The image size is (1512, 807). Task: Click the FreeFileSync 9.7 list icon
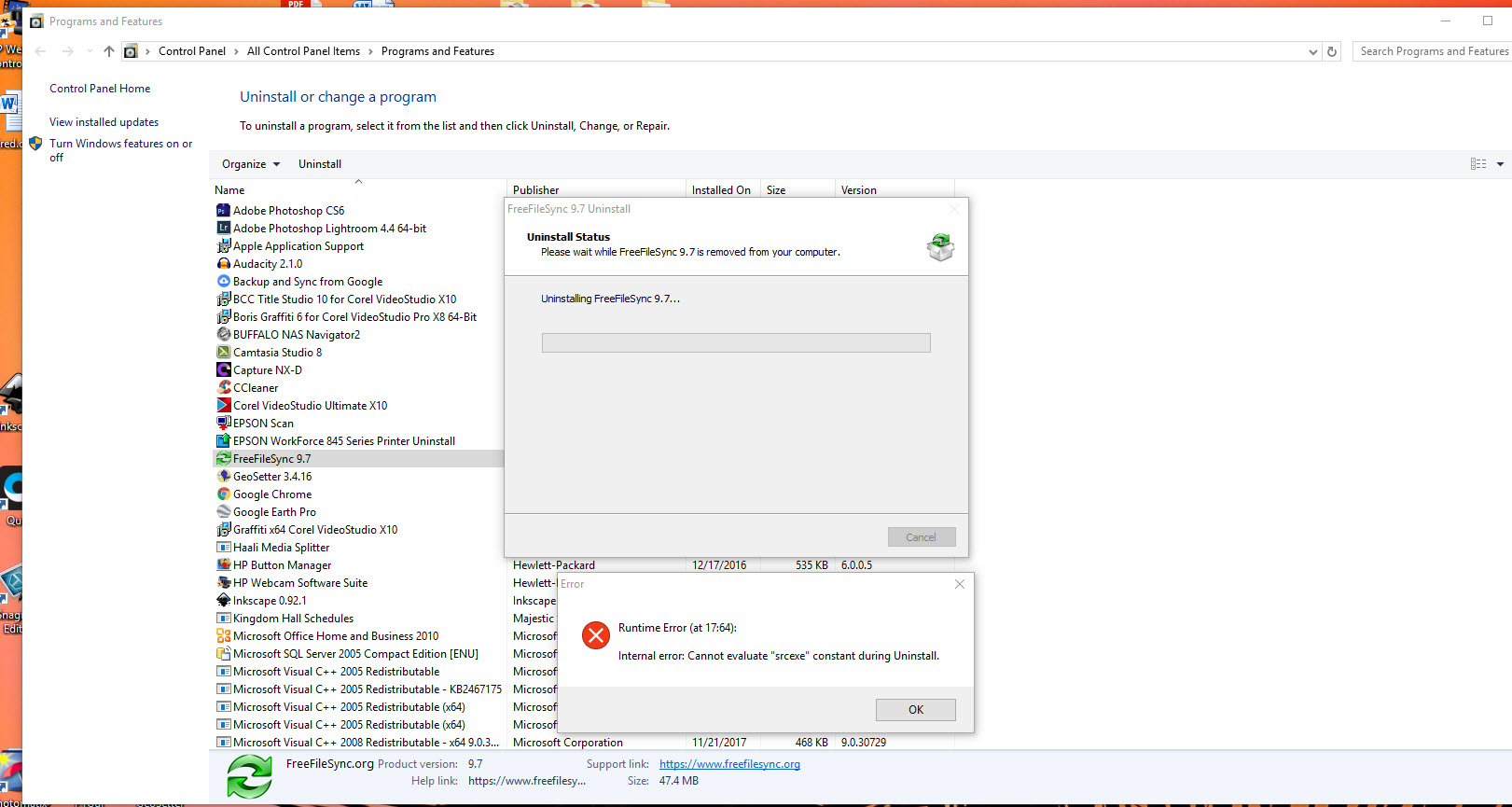pyautogui.click(x=223, y=459)
